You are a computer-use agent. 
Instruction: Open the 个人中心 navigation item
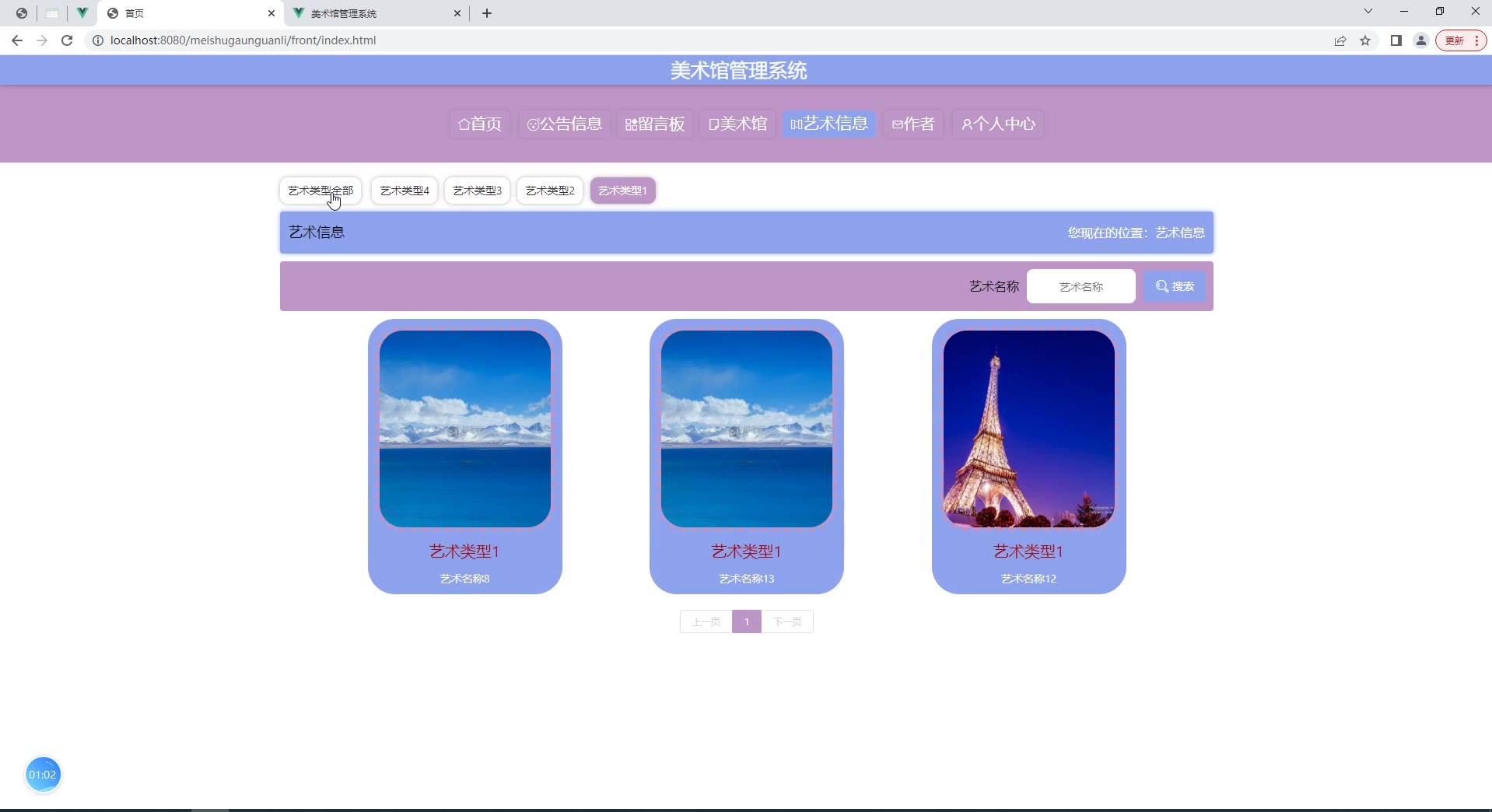[x=998, y=124]
